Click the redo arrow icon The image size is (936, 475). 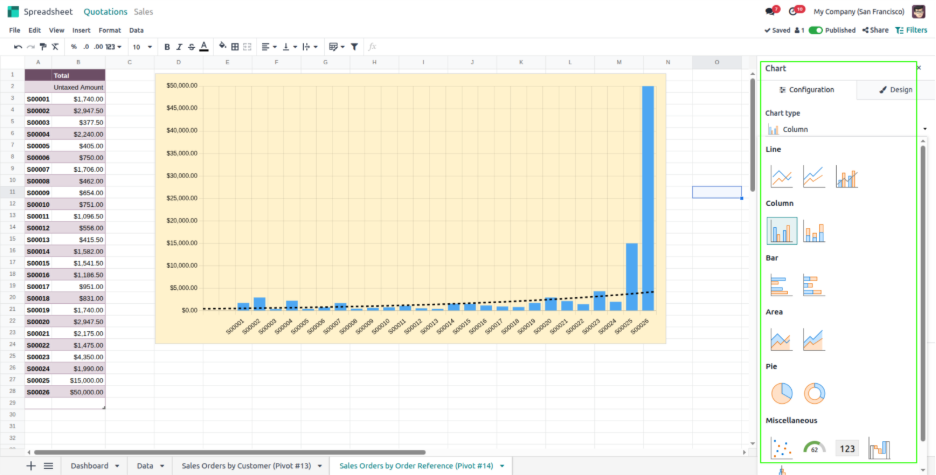(30, 47)
